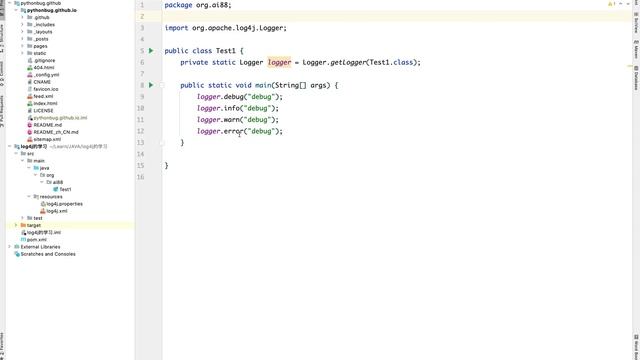Select the favicon.ico file
Screen dimensions: 640x360
[45, 89]
